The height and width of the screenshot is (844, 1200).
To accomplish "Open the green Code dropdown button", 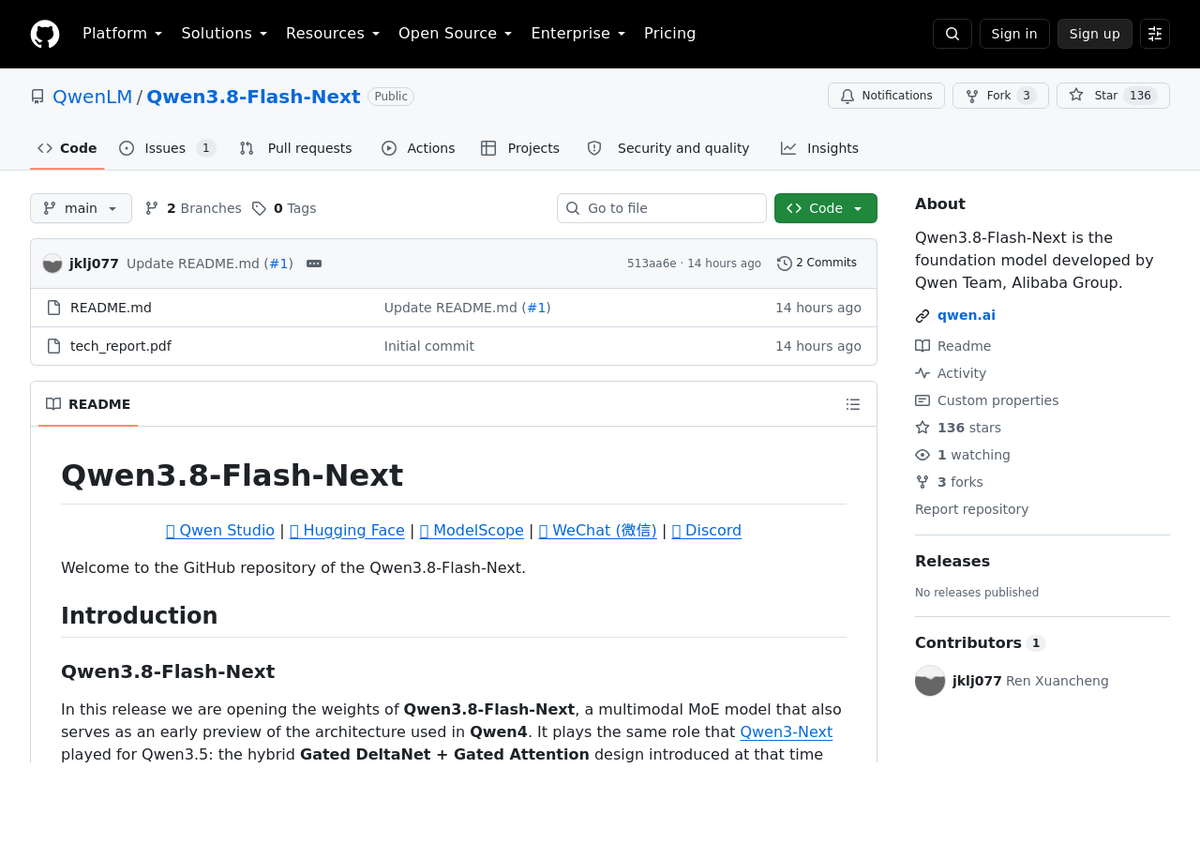I will click(x=825, y=208).
